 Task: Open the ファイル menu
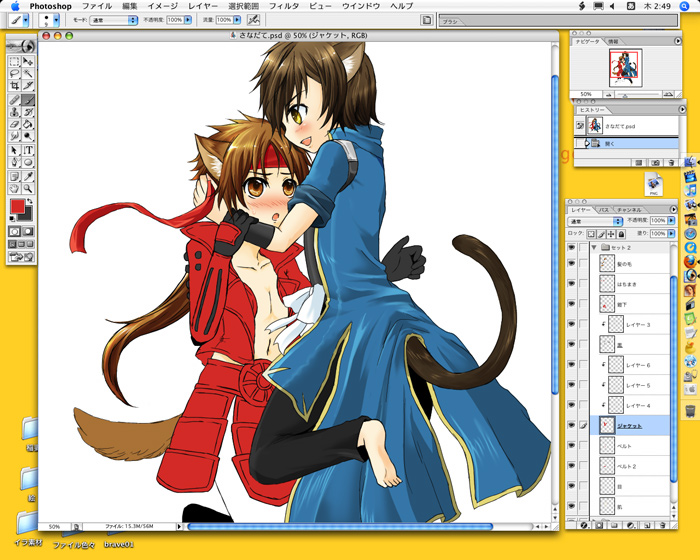(96, 6)
